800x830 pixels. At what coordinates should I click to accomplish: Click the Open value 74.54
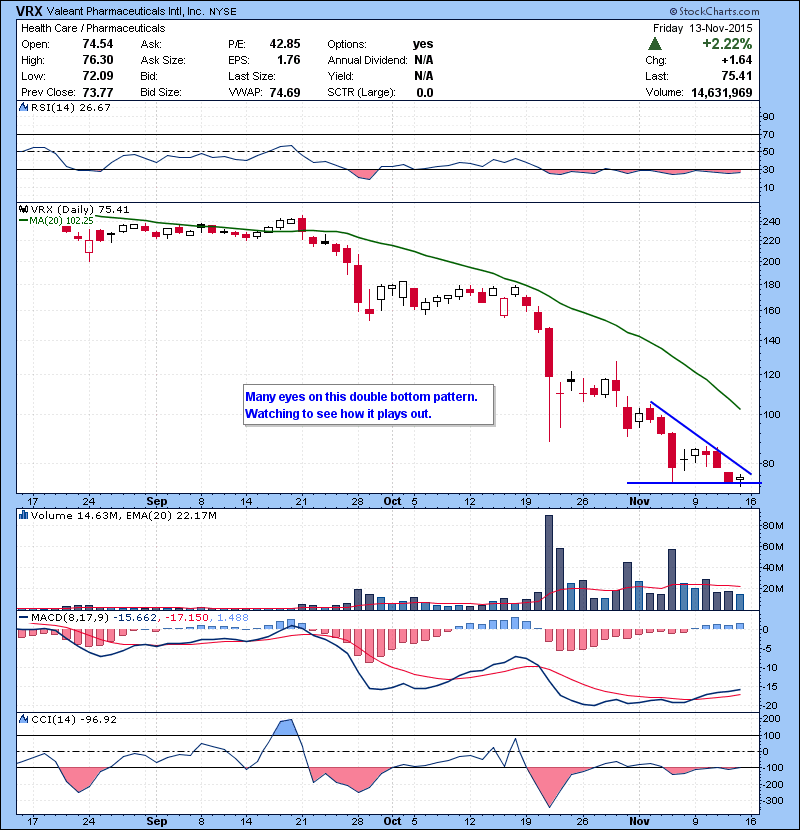(x=98, y=44)
